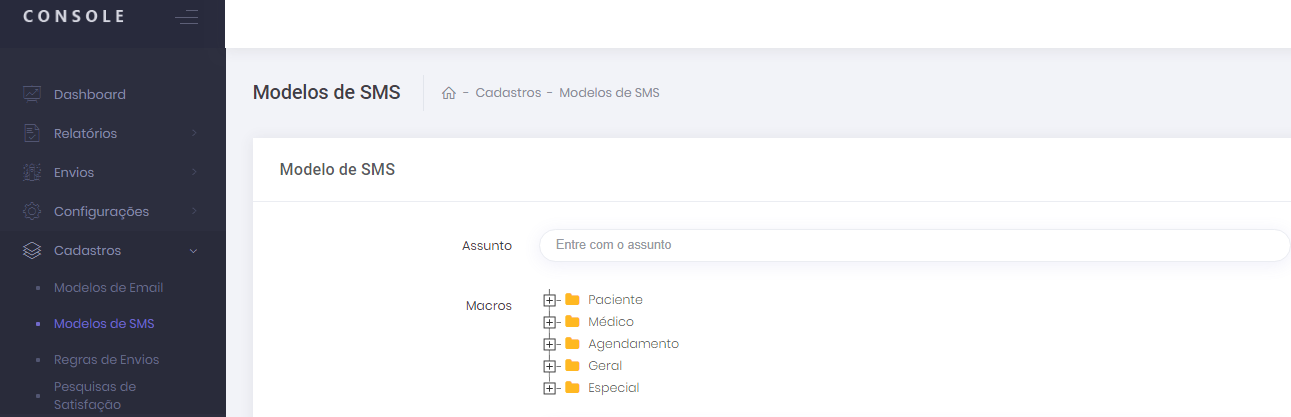Viewport: 1291px width, 417px height.
Task: Toggle the sidebar with hamburger icon
Action: tap(186, 17)
